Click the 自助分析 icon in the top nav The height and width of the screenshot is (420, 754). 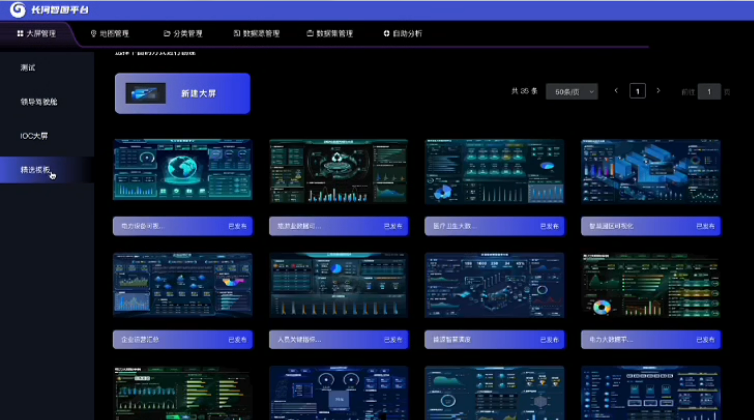pyautogui.click(x=387, y=33)
